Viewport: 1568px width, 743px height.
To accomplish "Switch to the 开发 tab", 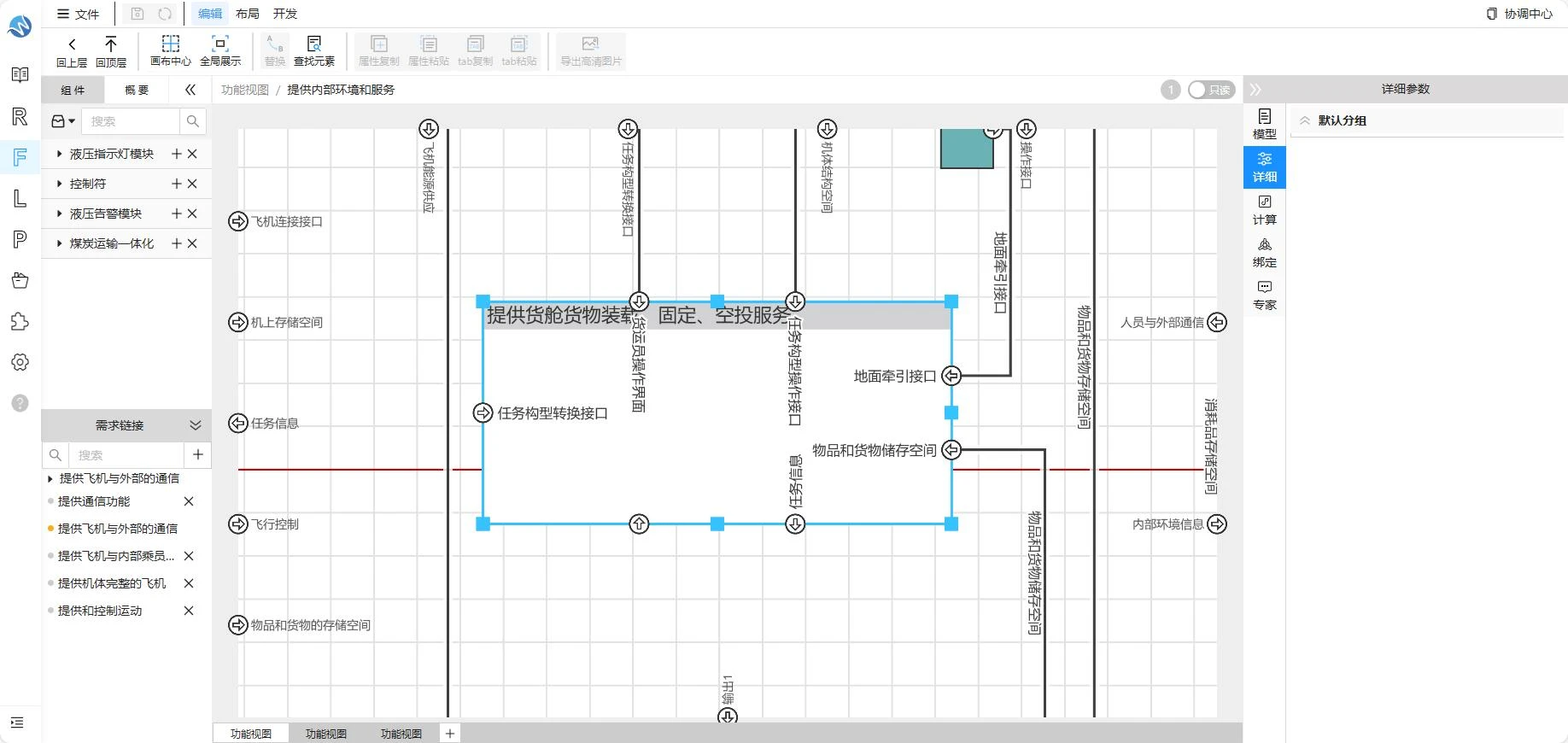I will [285, 14].
